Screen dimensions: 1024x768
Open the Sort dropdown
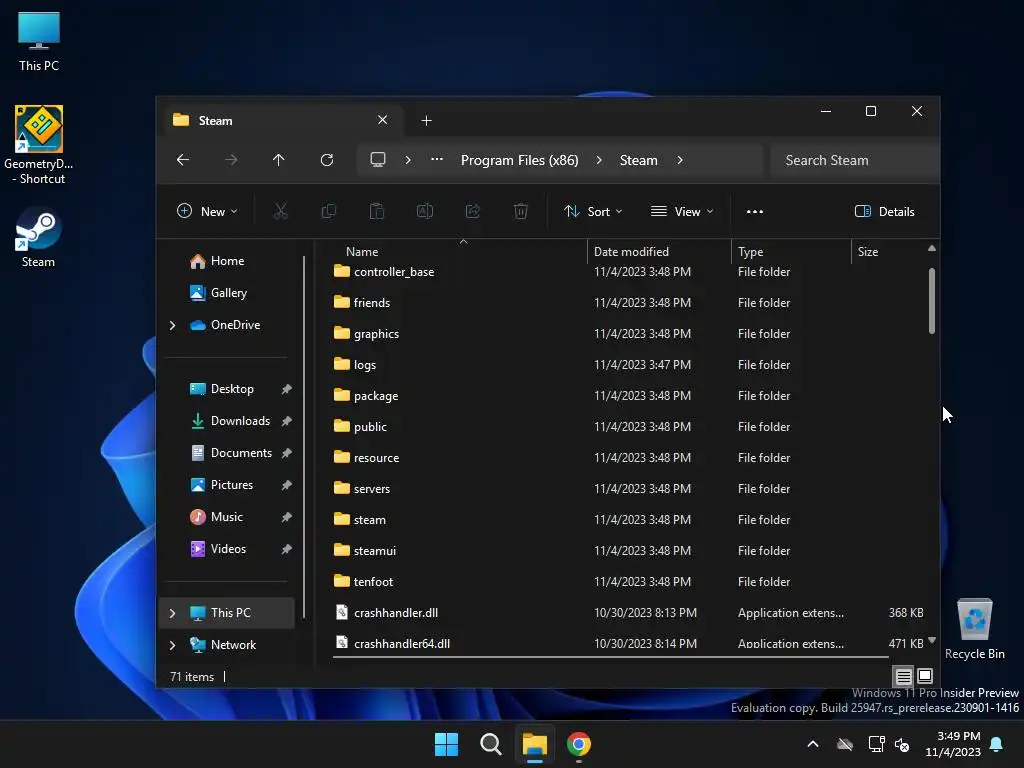593,212
